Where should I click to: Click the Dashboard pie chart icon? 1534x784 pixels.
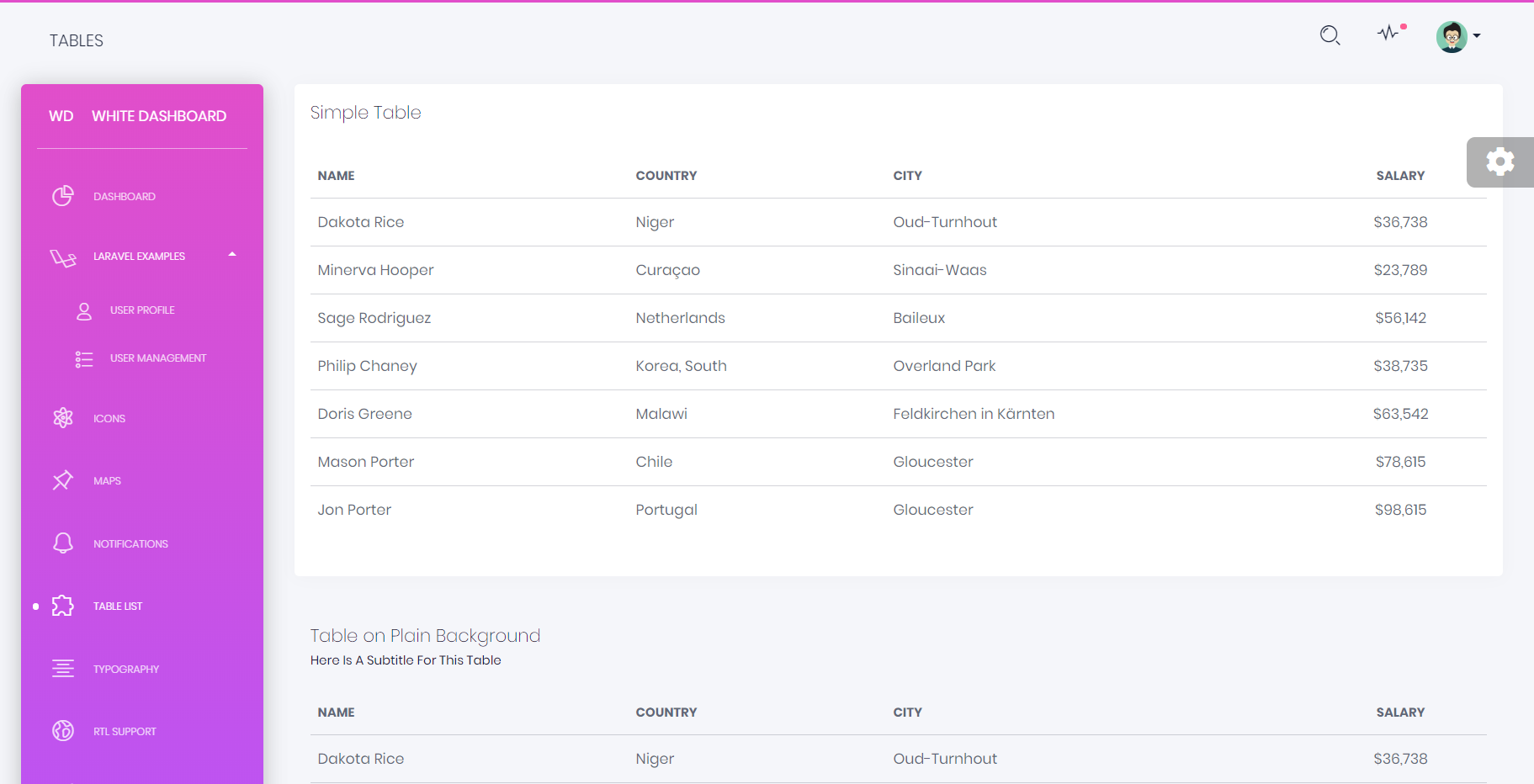63,196
